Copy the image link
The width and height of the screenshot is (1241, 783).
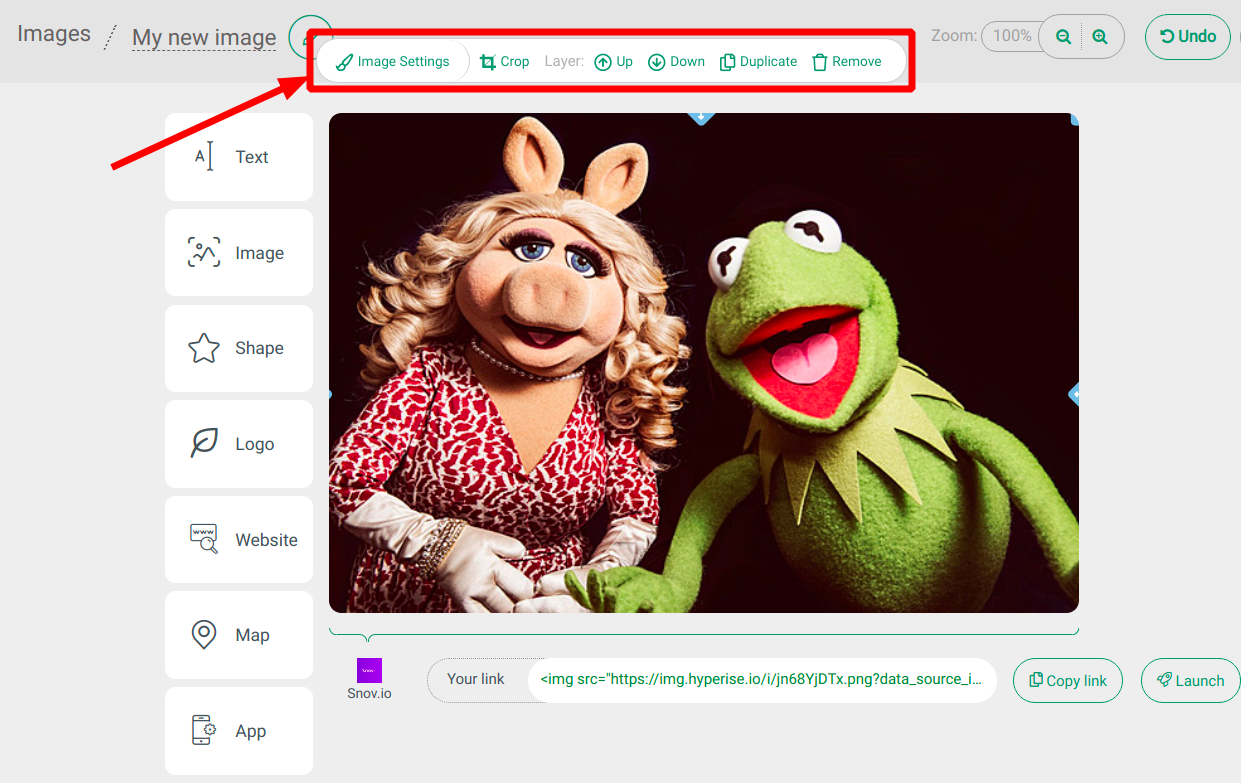point(1068,681)
